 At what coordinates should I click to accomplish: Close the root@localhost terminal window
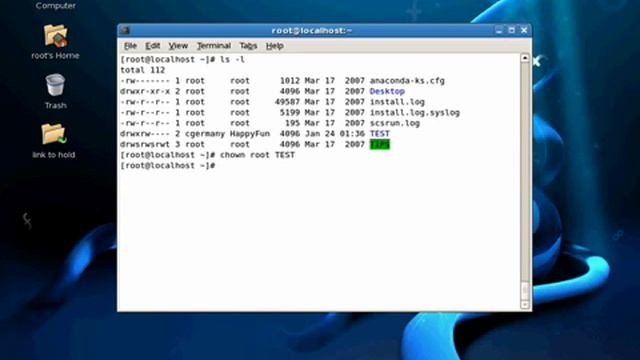(524, 30)
